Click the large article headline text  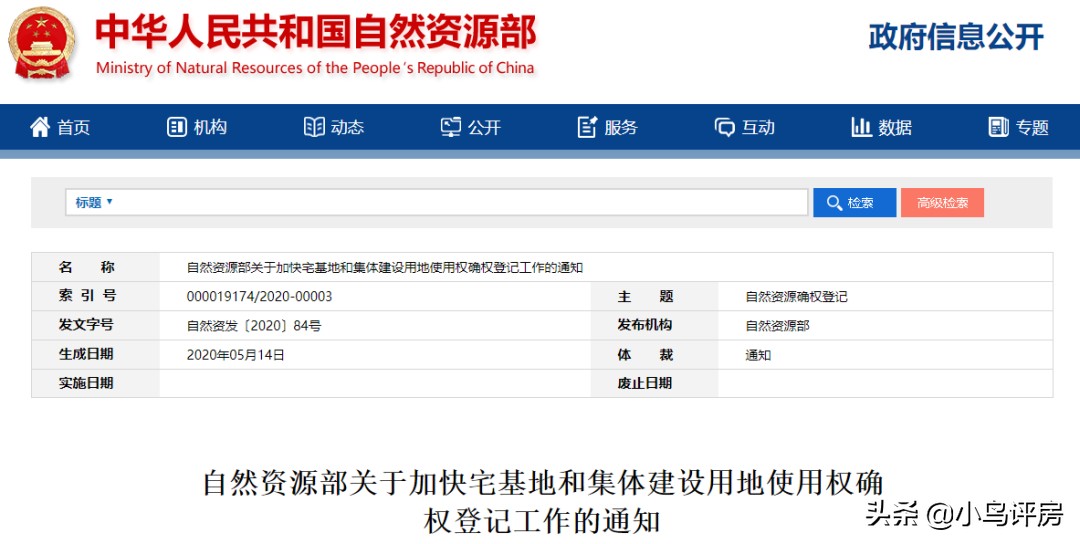[543, 502]
